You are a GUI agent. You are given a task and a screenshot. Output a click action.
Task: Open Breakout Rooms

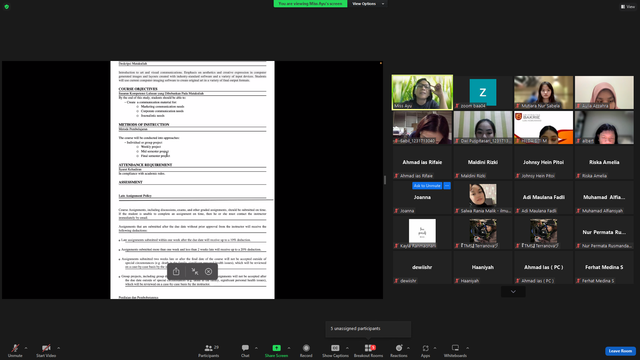tap(368, 350)
